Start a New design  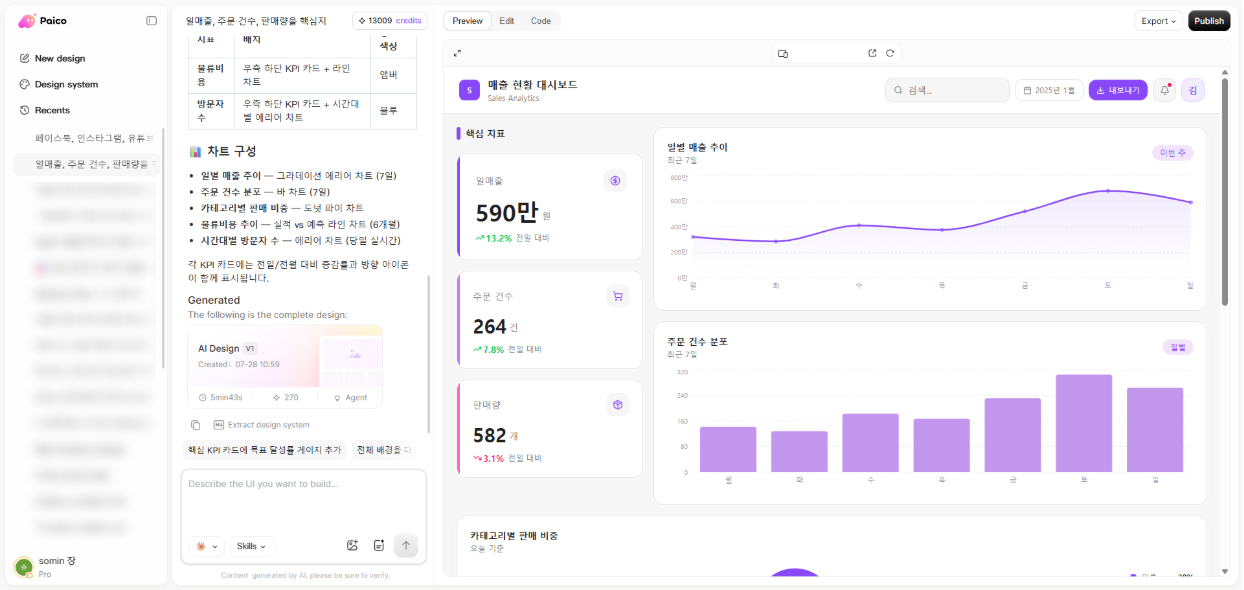click(x=60, y=58)
